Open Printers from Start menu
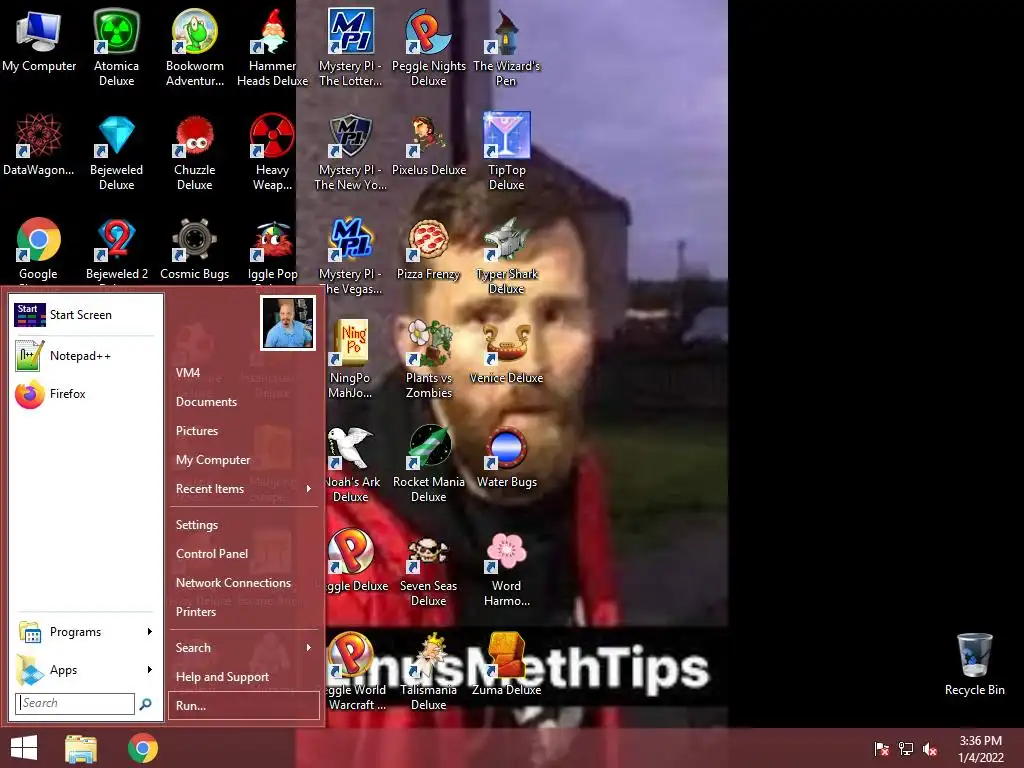 [244, 612]
